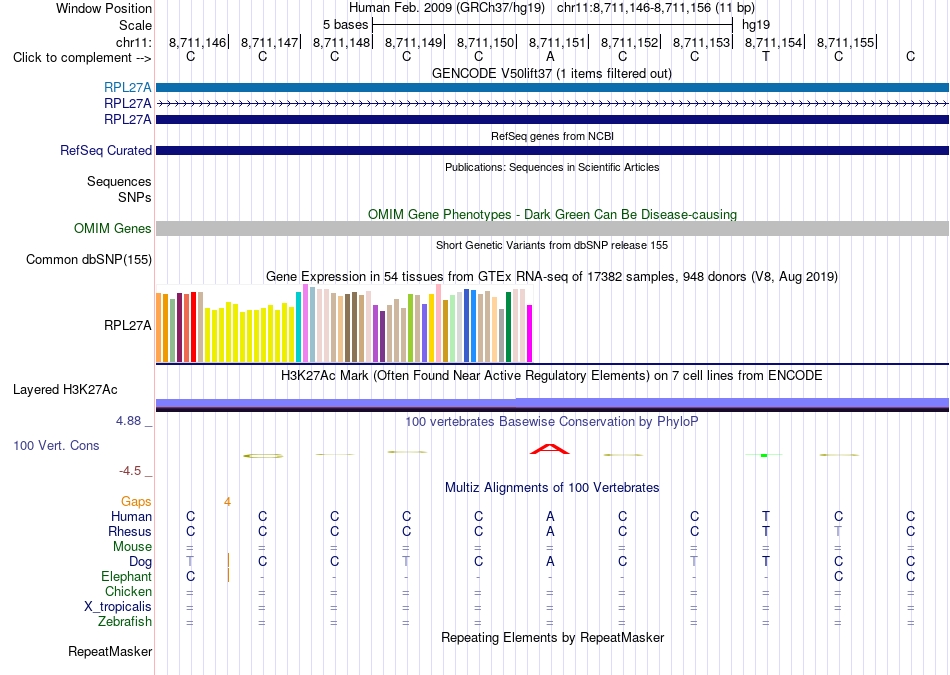Select the RefSeq Curated dark blue bar
This screenshot has height=675, width=950.
pos(552,150)
